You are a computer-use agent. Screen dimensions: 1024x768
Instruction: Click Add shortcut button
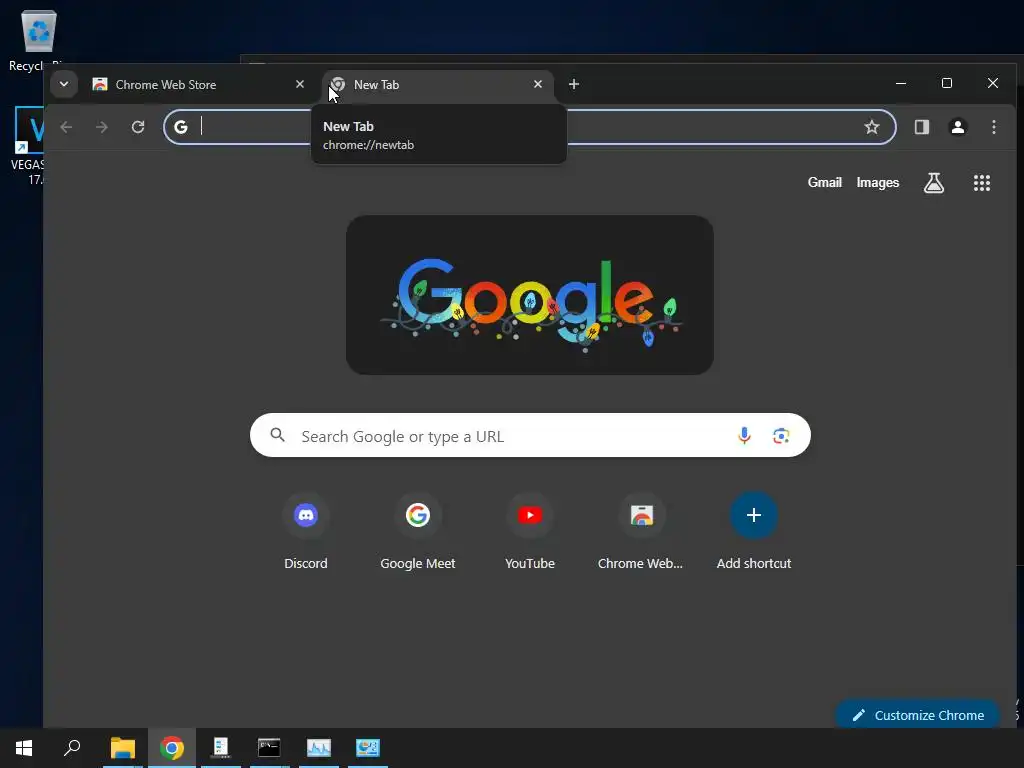754,532
